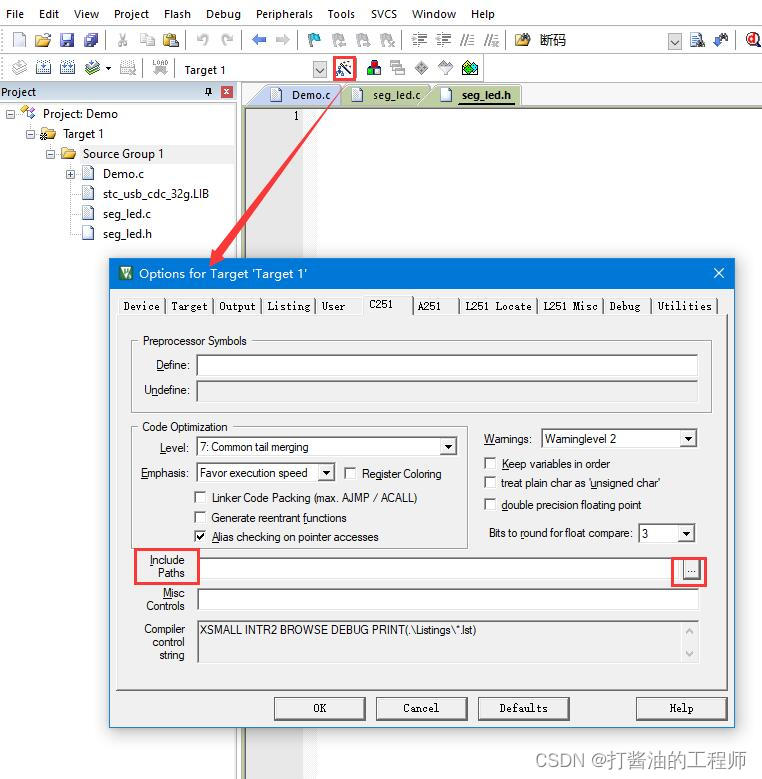Viewport: 762px width, 779px height.
Task: Toggle treat plain char as unsigned char
Action: (x=490, y=482)
